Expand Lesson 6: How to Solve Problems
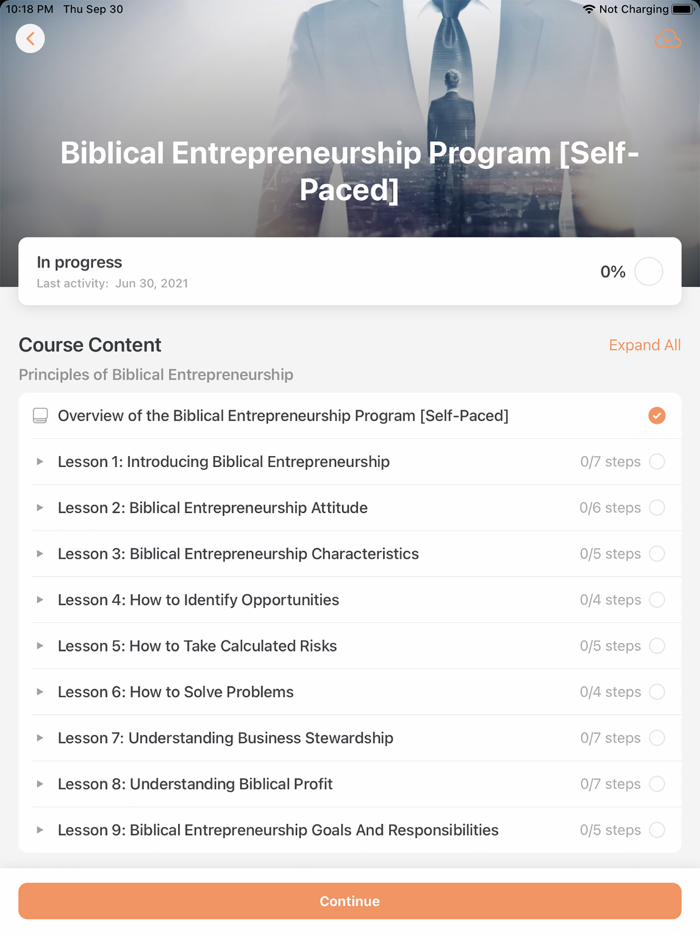Image resolution: width=700 pixels, height=934 pixels. point(40,691)
